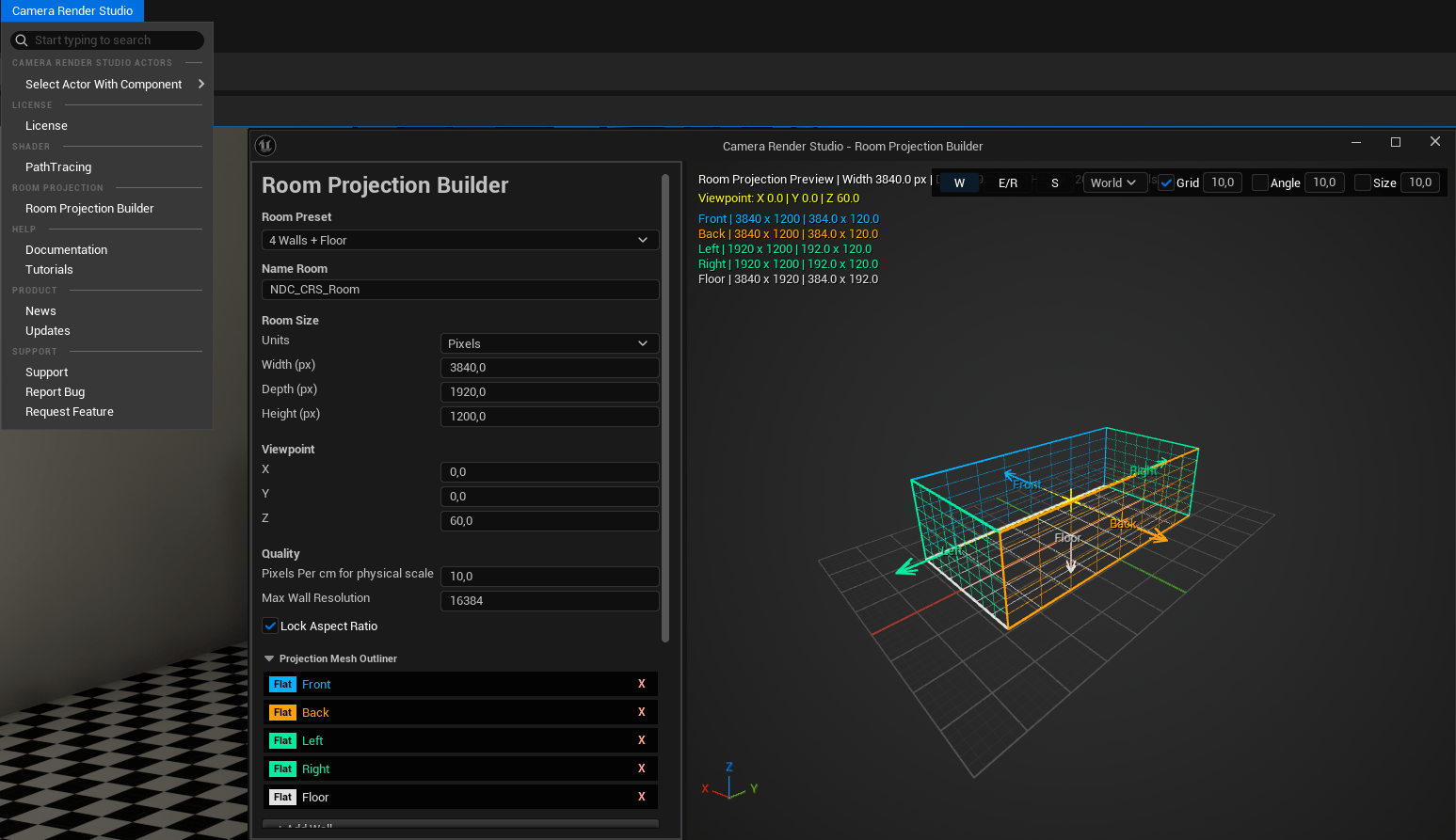Viewport: 1456px width, 840px height.
Task: Open Room Projection Builder menu entry
Action: click(x=89, y=208)
